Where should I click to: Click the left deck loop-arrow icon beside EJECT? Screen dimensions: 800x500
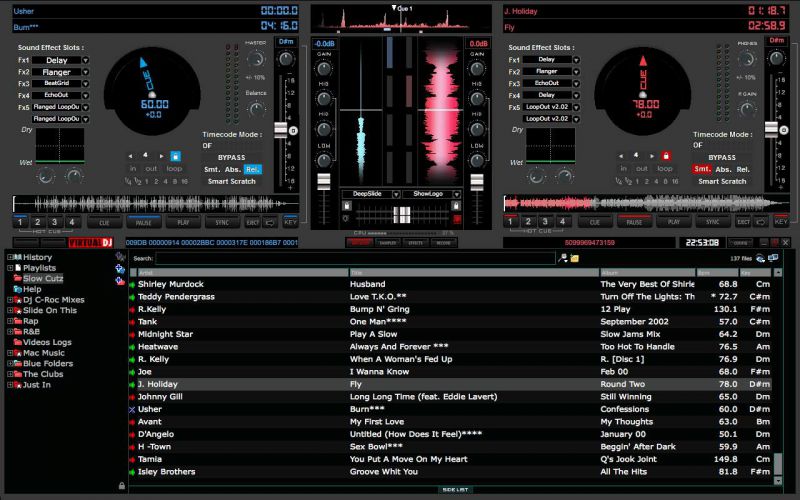(270, 222)
